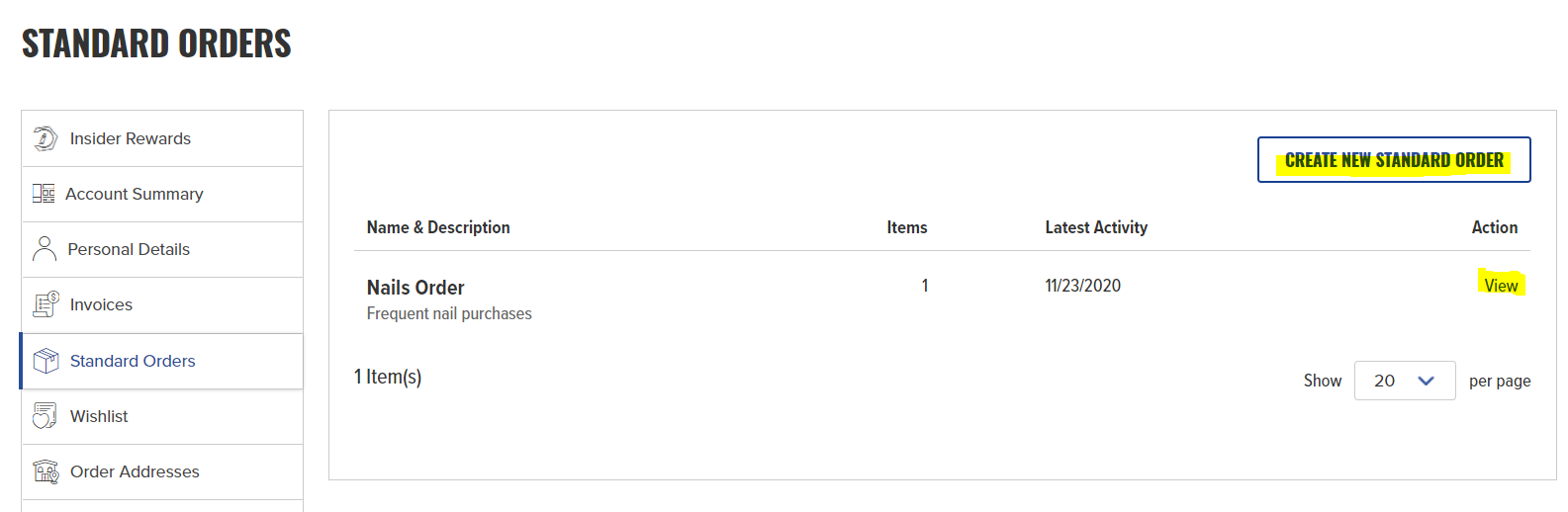The height and width of the screenshot is (512, 1568).
Task: Click the Standard Orders box icon
Action: point(46,361)
